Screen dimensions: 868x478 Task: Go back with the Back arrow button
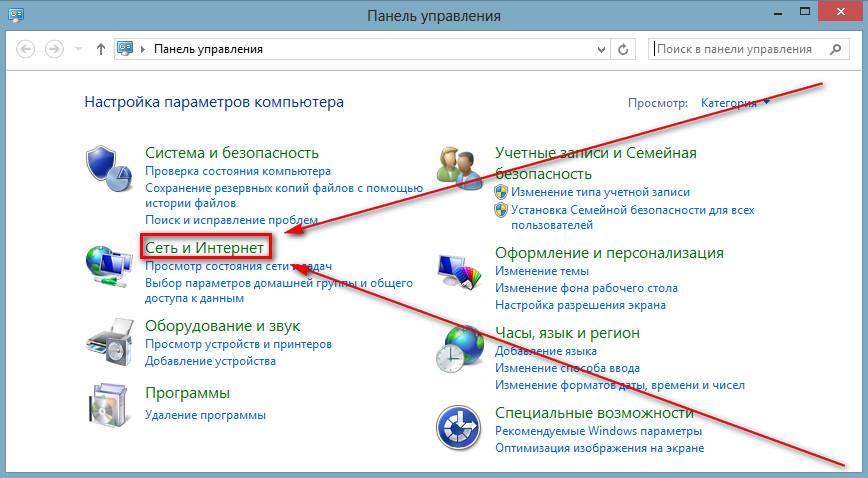tap(25, 49)
